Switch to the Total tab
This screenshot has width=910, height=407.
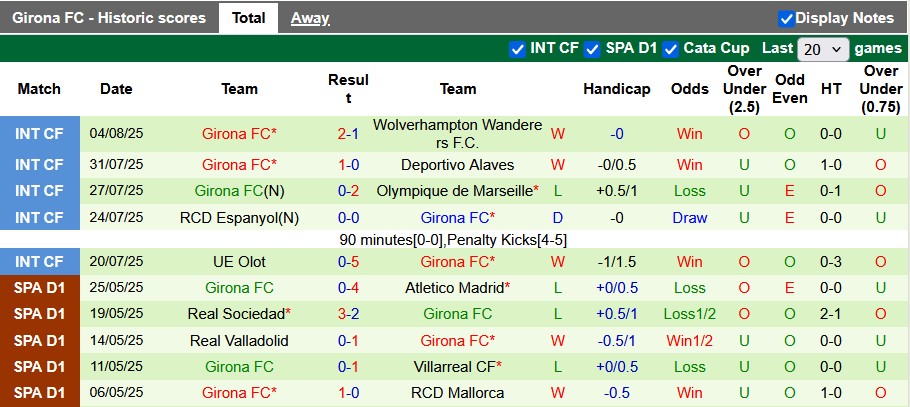click(248, 18)
